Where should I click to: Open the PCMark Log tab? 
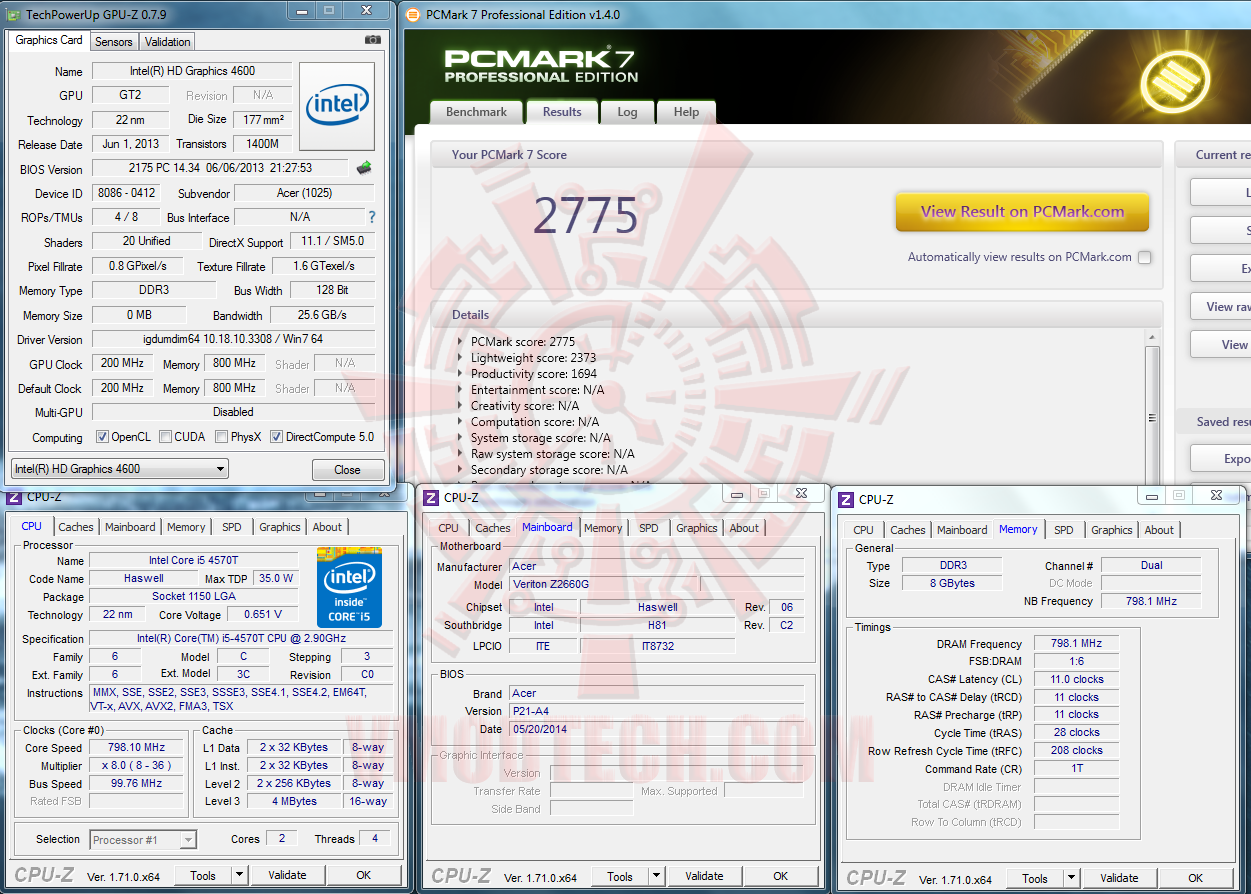[x=627, y=112]
